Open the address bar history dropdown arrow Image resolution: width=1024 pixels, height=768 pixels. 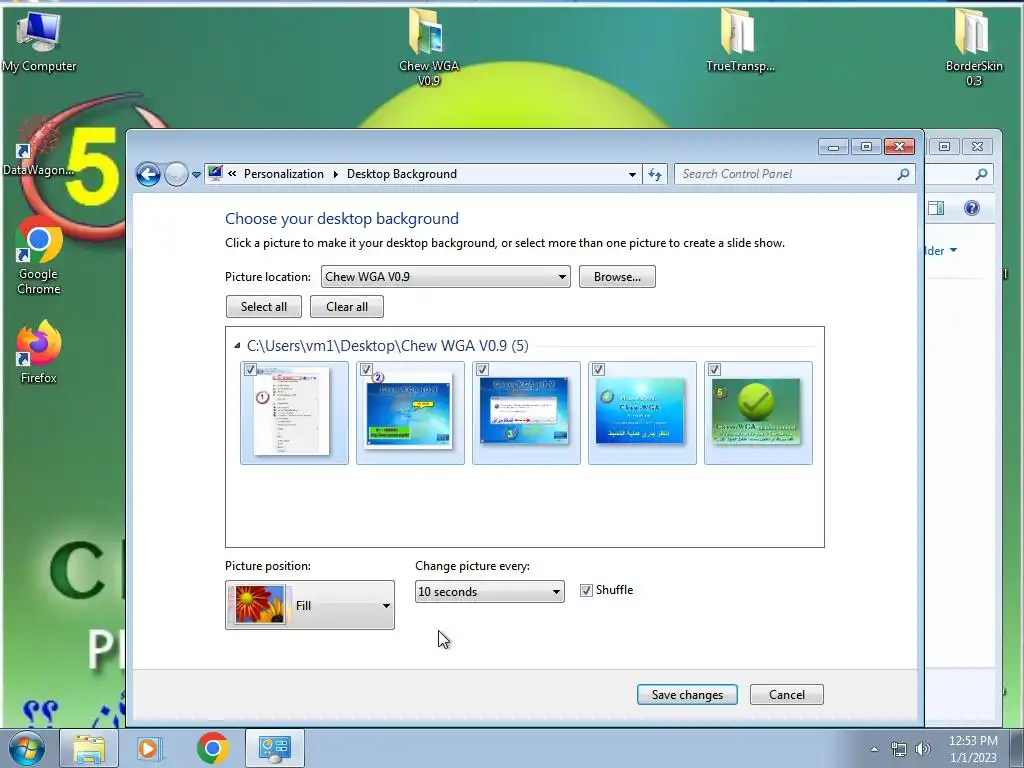tap(632, 175)
